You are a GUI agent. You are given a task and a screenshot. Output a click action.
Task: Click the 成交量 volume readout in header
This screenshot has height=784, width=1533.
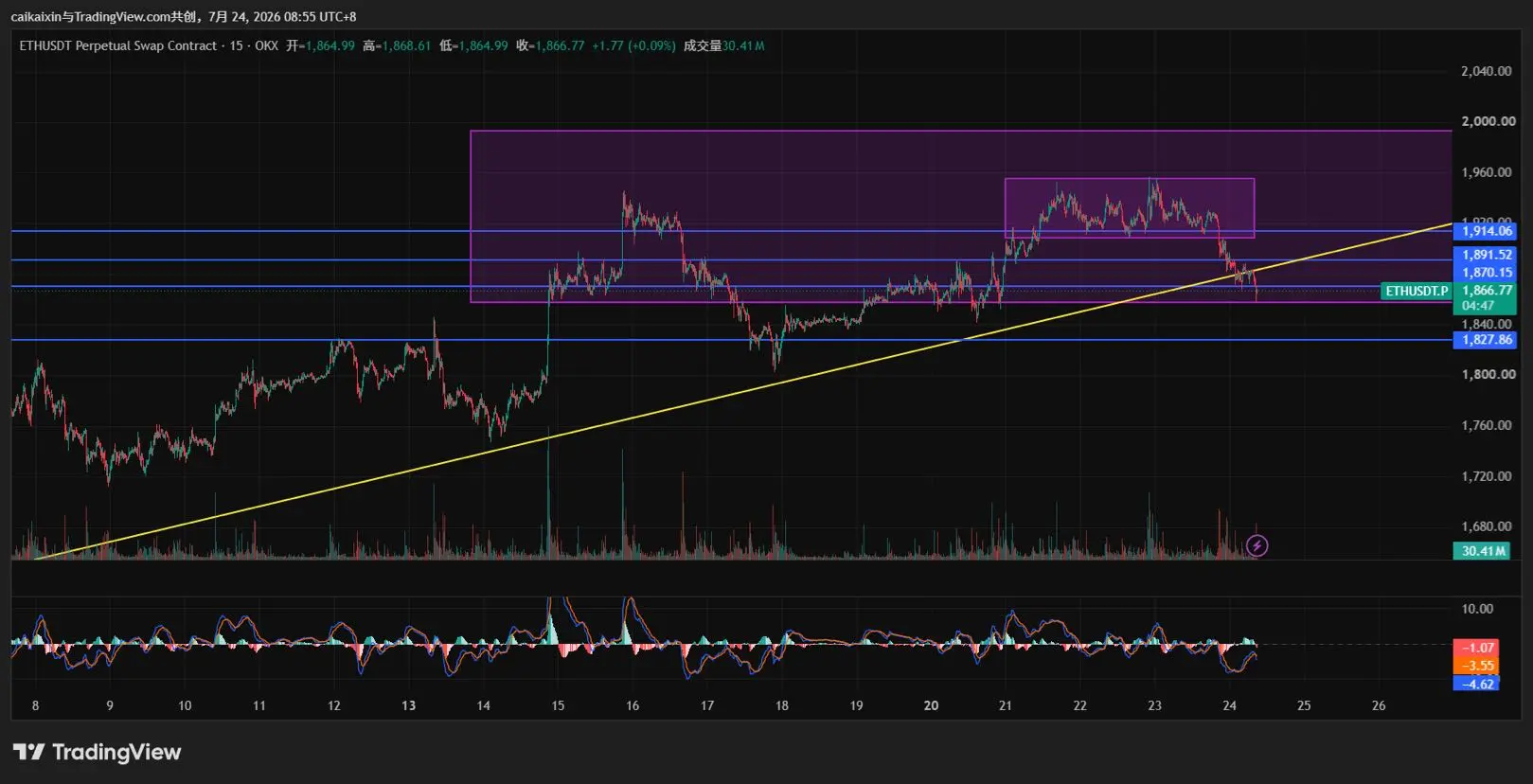pyautogui.click(x=723, y=45)
